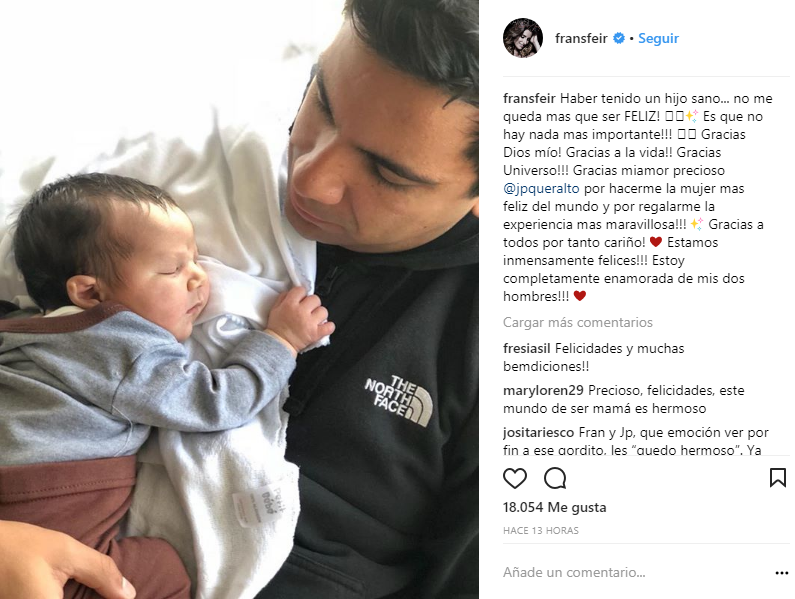Screen dimensions: 795x599
Task: Click the fransfeir username in the caption
Action: click(529, 98)
